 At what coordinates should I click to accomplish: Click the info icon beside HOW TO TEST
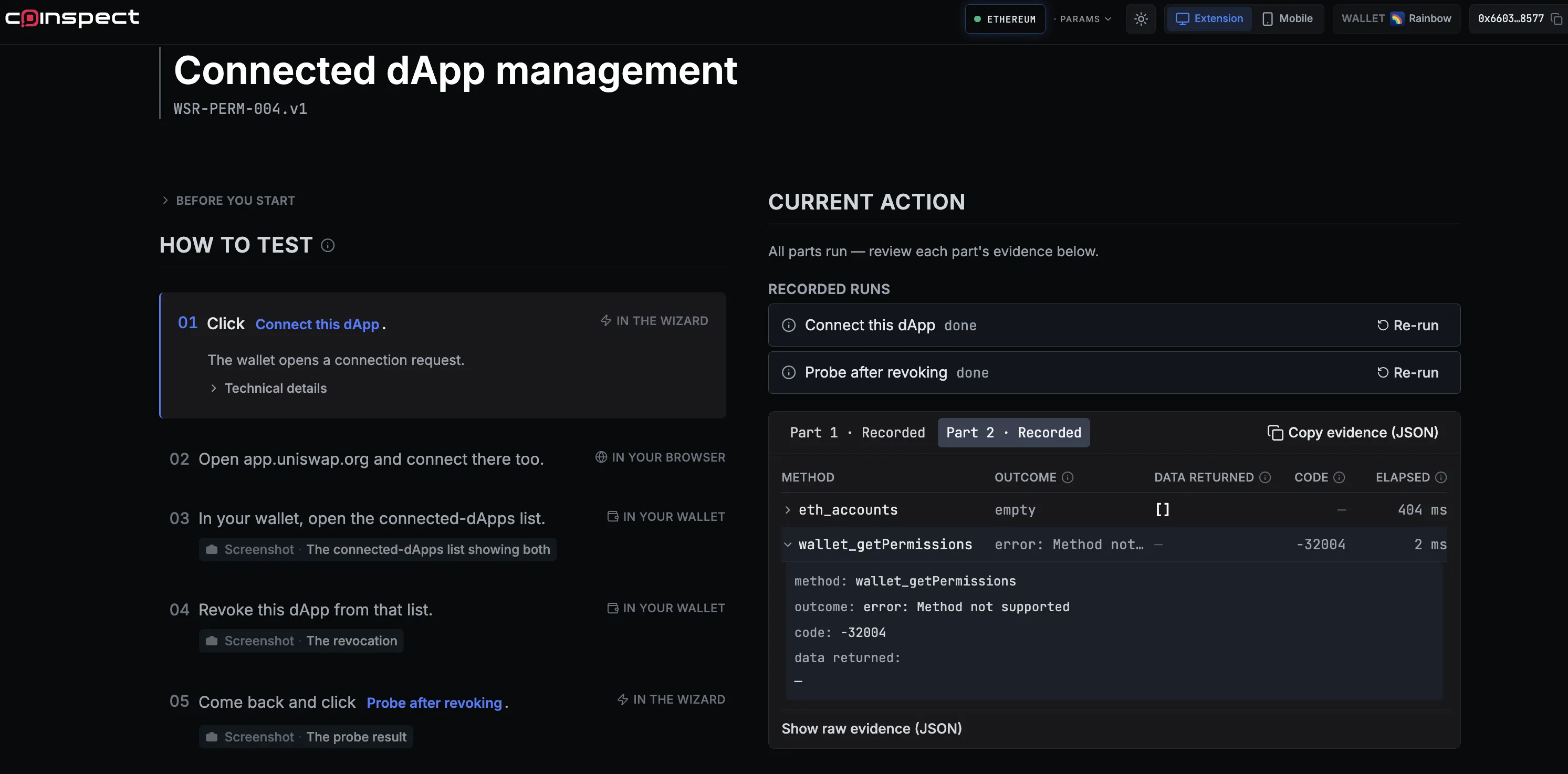tap(328, 245)
